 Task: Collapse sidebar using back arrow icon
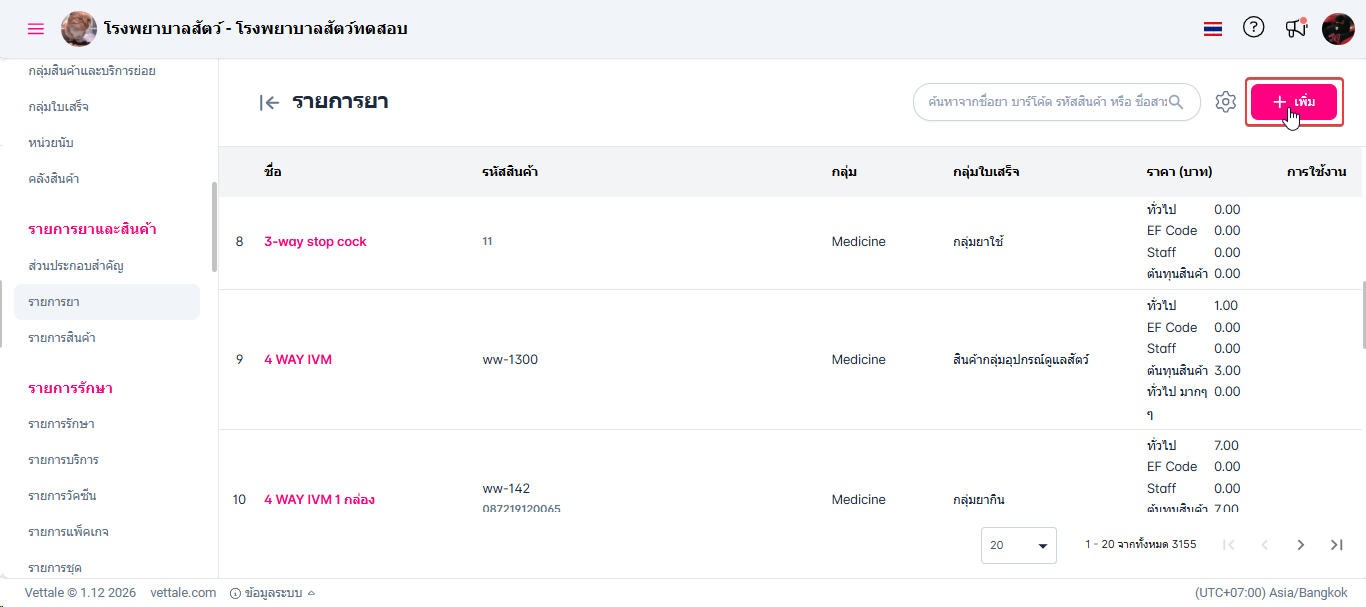268,102
